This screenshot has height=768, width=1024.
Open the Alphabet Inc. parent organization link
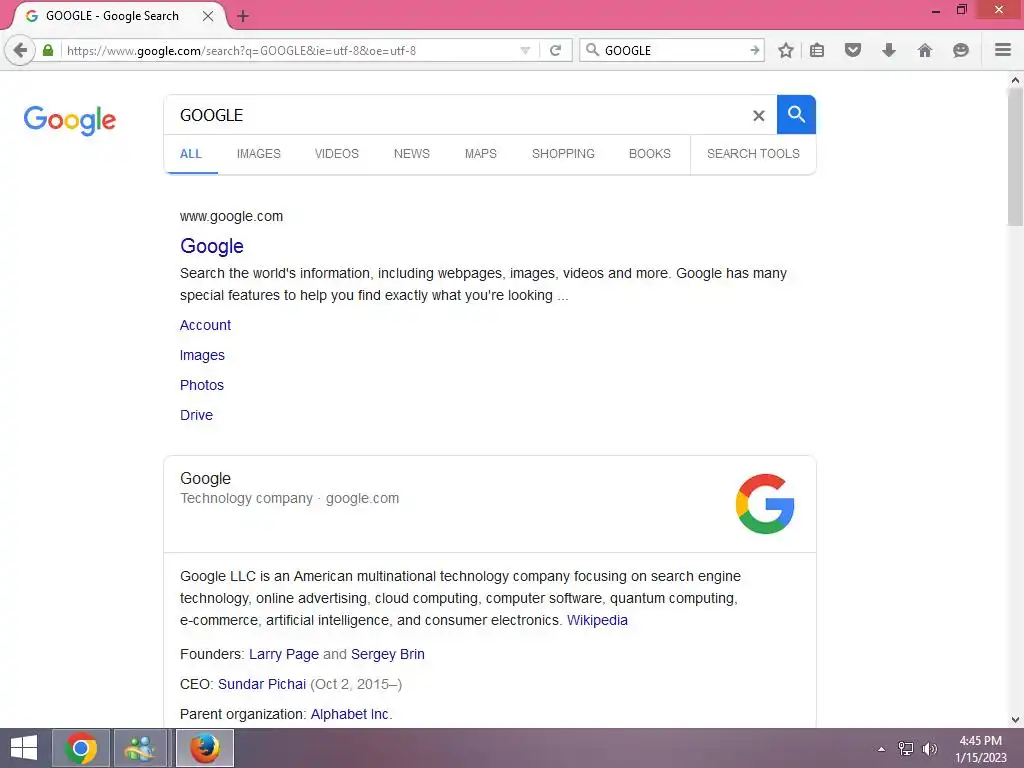(x=351, y=714)
